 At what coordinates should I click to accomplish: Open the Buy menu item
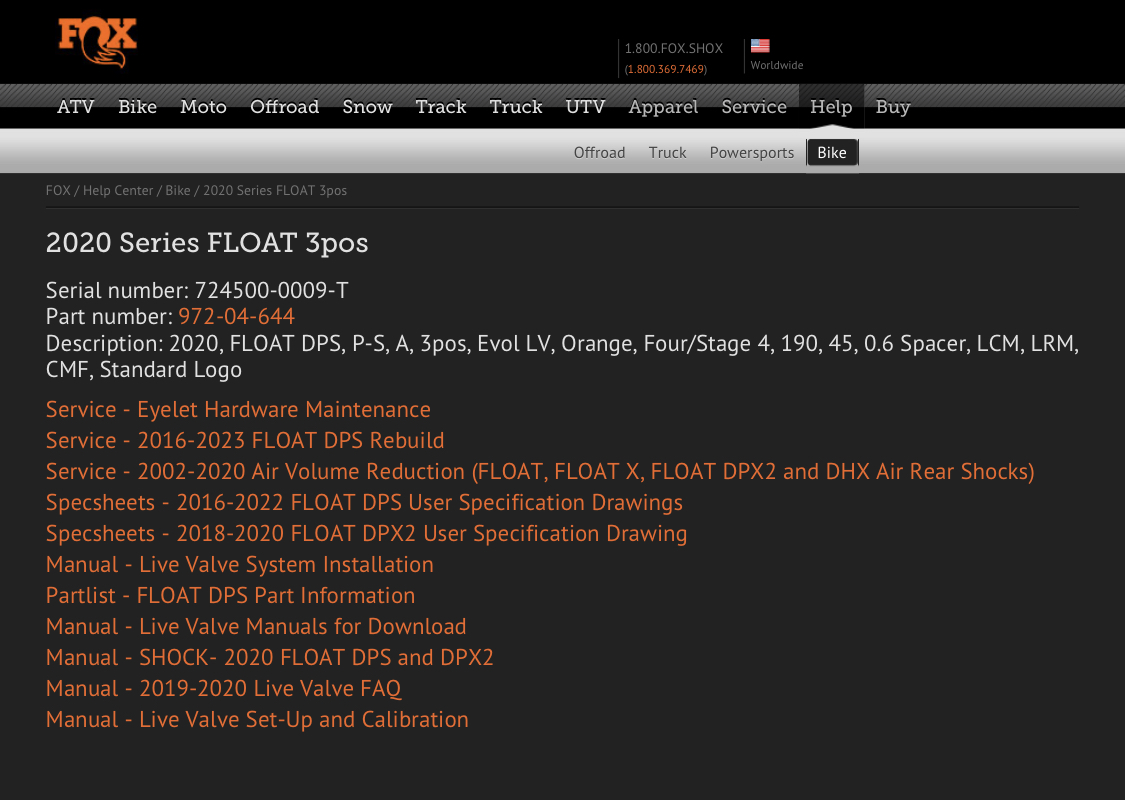892,107
